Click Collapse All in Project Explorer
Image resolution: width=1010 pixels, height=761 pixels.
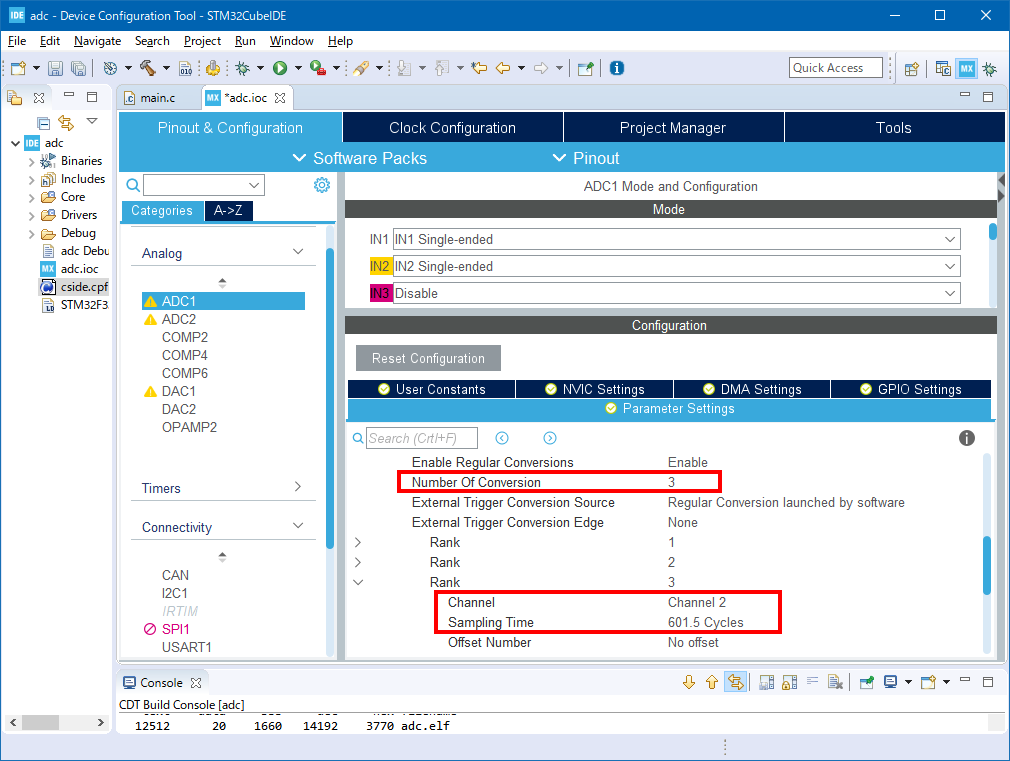click(43, 122)
